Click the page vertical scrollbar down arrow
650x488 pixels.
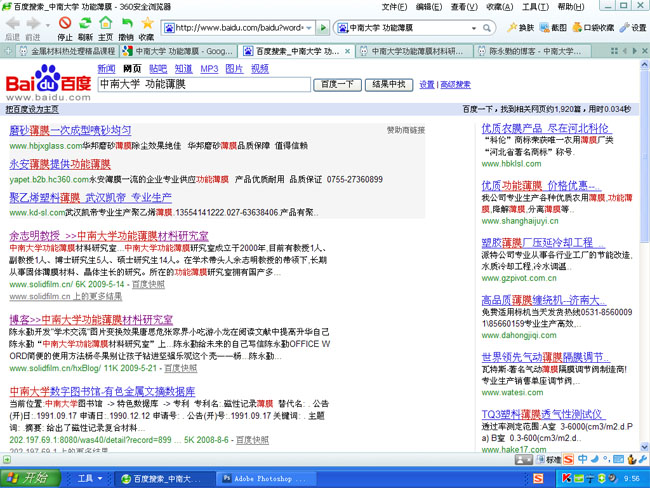(x=645, y=447)
